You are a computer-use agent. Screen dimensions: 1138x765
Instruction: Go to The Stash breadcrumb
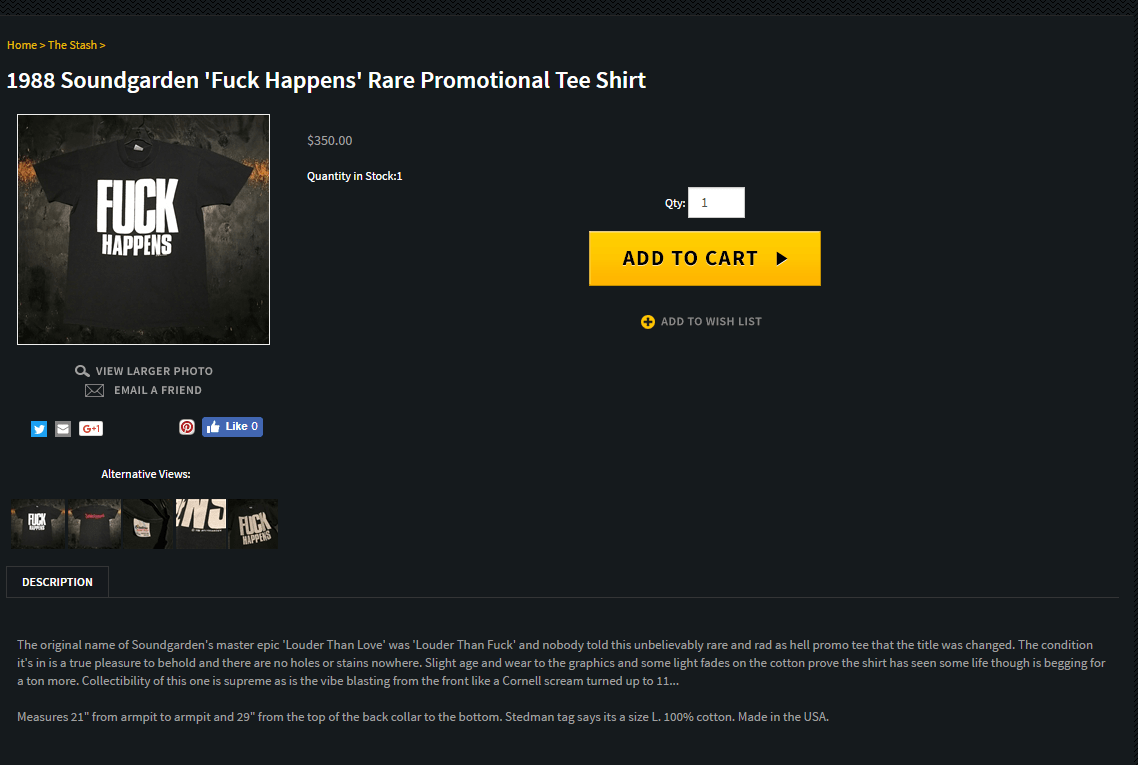coord(73,45)
